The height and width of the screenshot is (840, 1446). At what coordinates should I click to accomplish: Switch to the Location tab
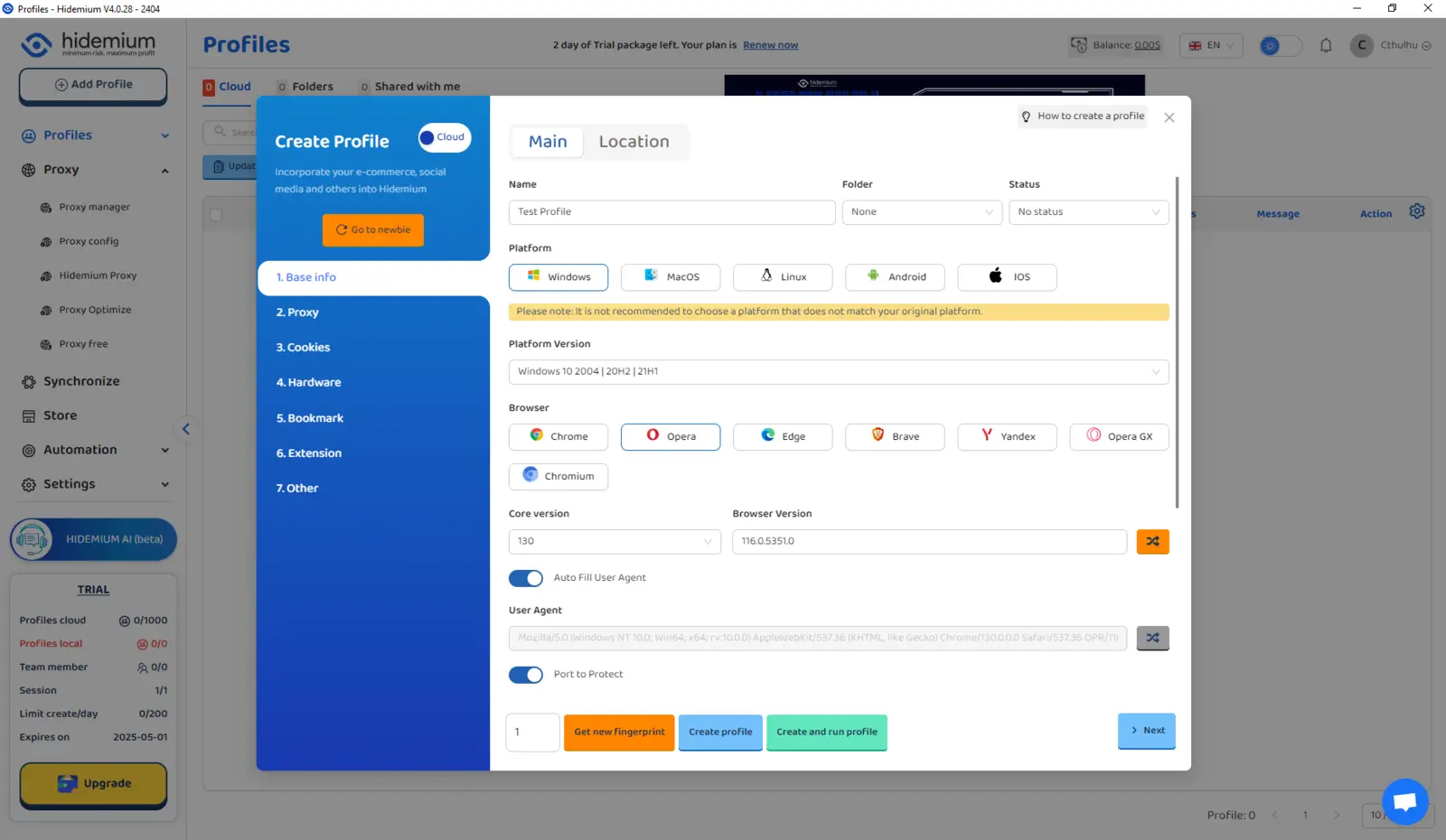pos(634,142)
